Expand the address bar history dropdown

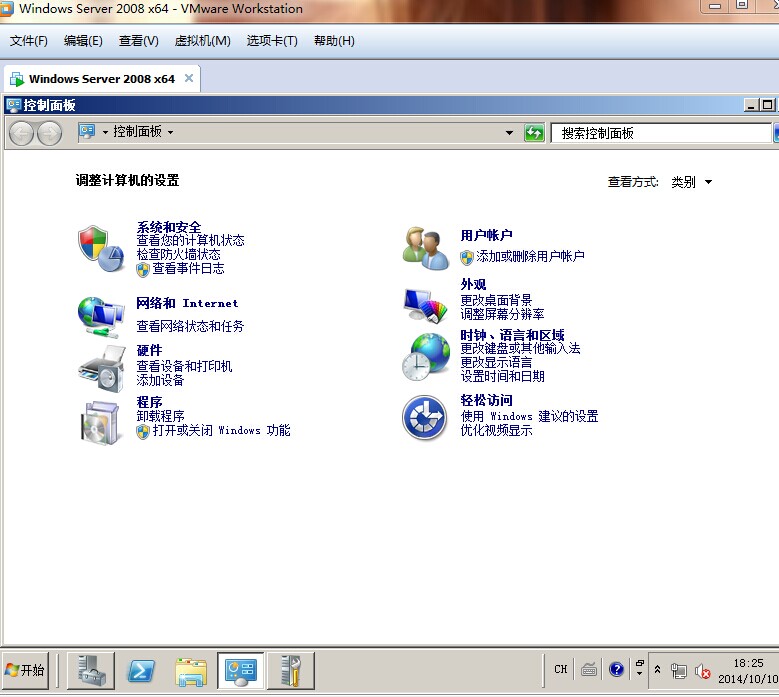tap(509, 133)
